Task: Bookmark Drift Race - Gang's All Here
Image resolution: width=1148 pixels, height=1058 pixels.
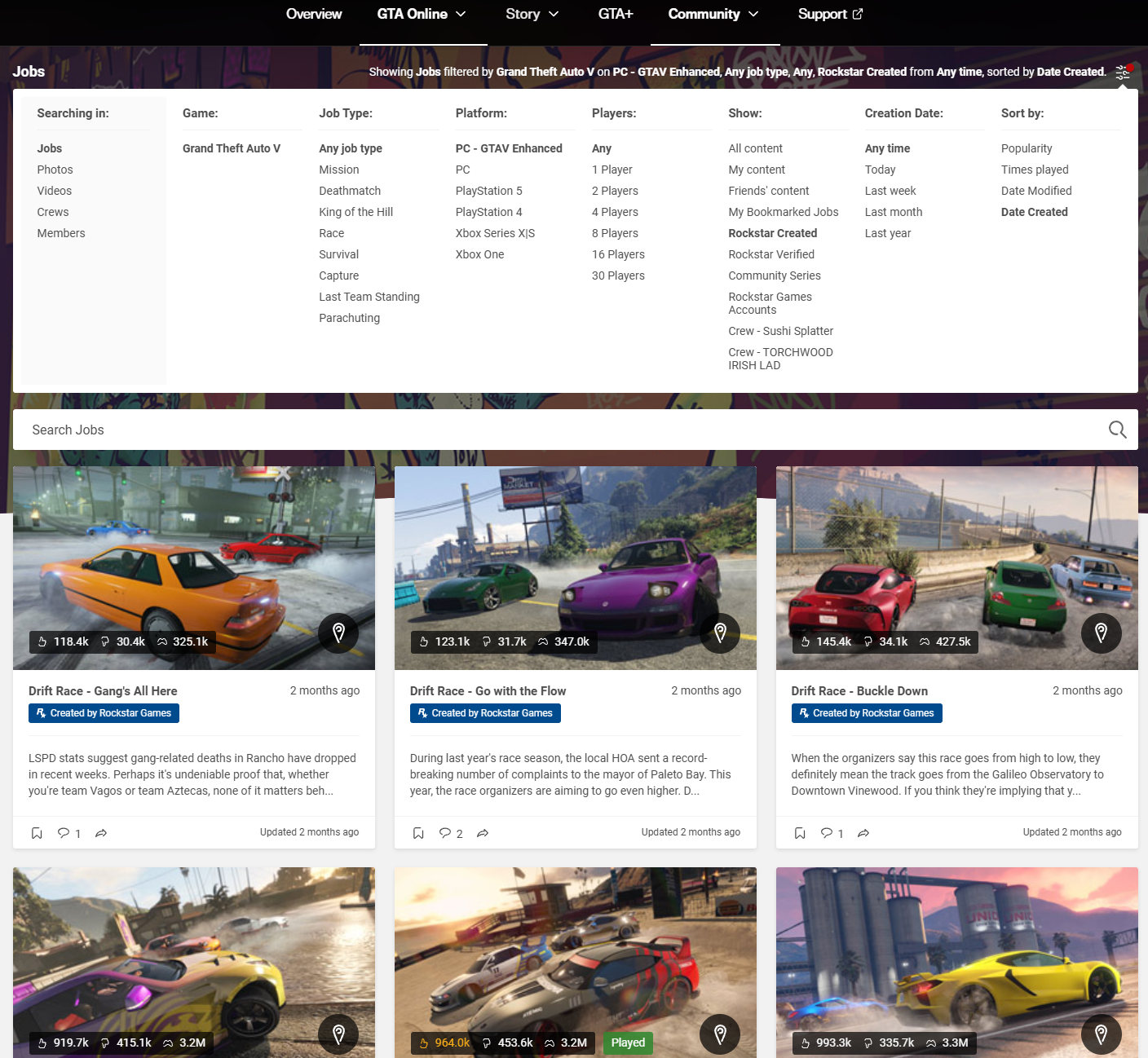Action: [x=37, y=833]
